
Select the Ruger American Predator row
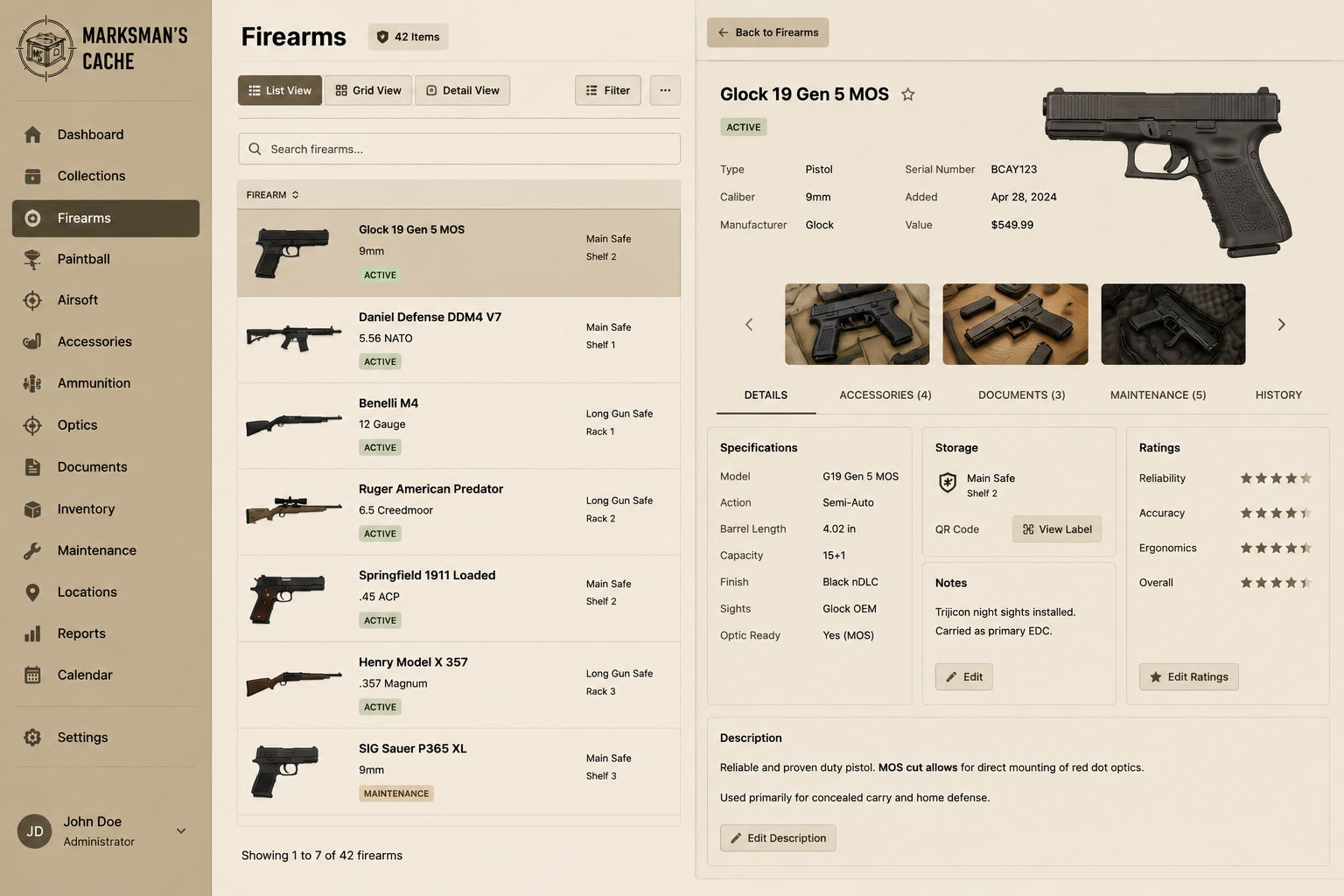[x=458, y=512]
